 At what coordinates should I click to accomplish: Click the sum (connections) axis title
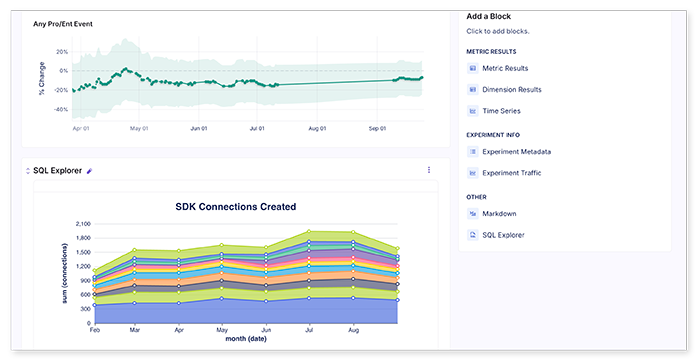coord(65,274)
